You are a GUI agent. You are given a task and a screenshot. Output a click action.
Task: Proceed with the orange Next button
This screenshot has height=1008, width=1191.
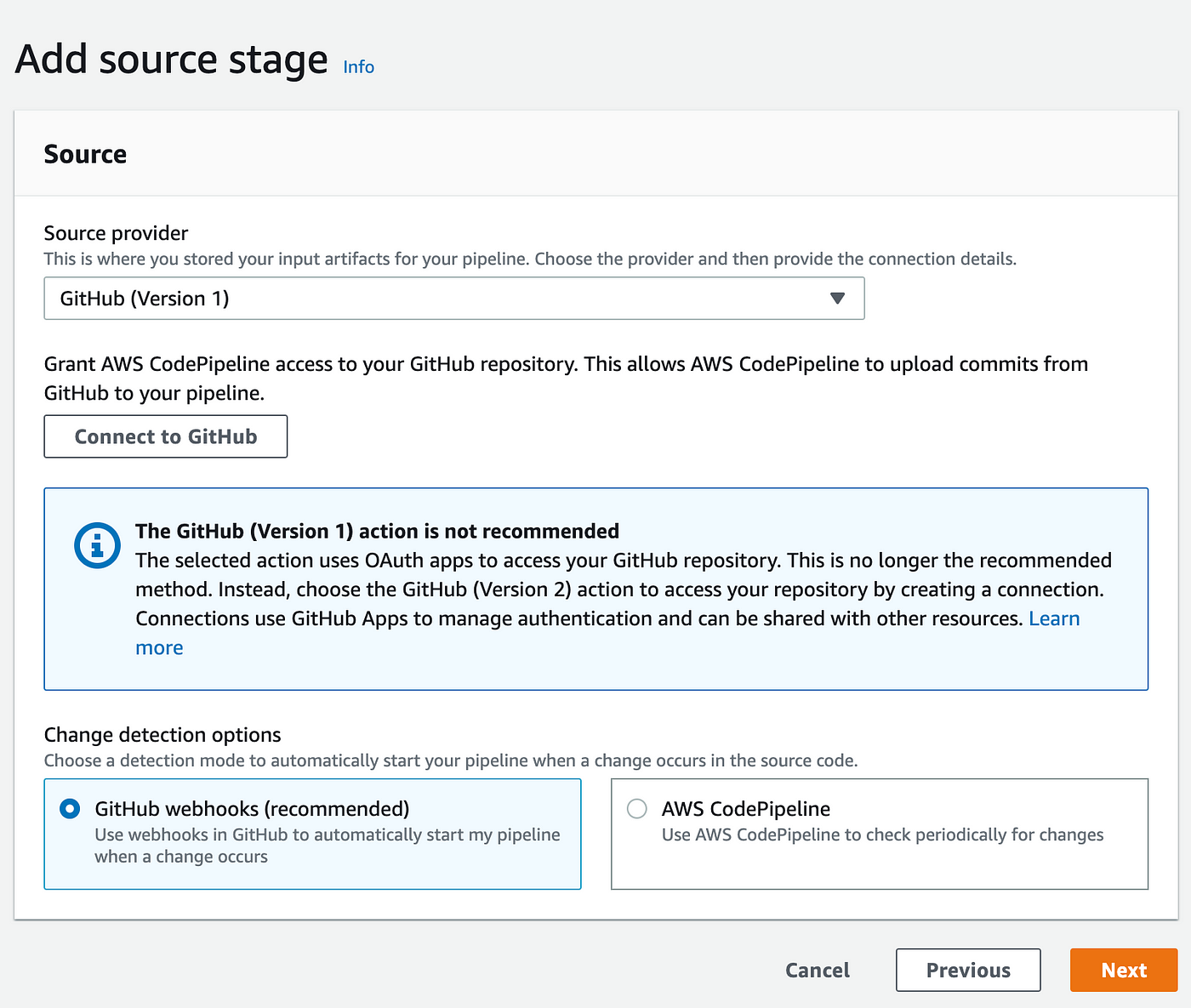(x=1124, y=971)
